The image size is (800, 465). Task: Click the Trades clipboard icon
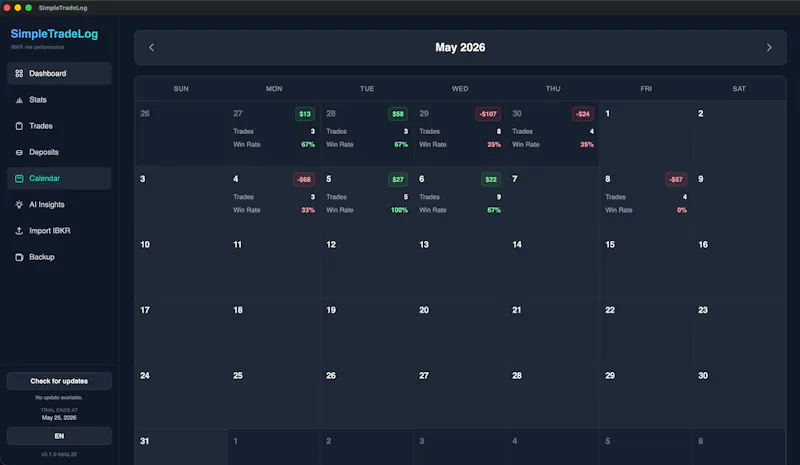(19, 126)
